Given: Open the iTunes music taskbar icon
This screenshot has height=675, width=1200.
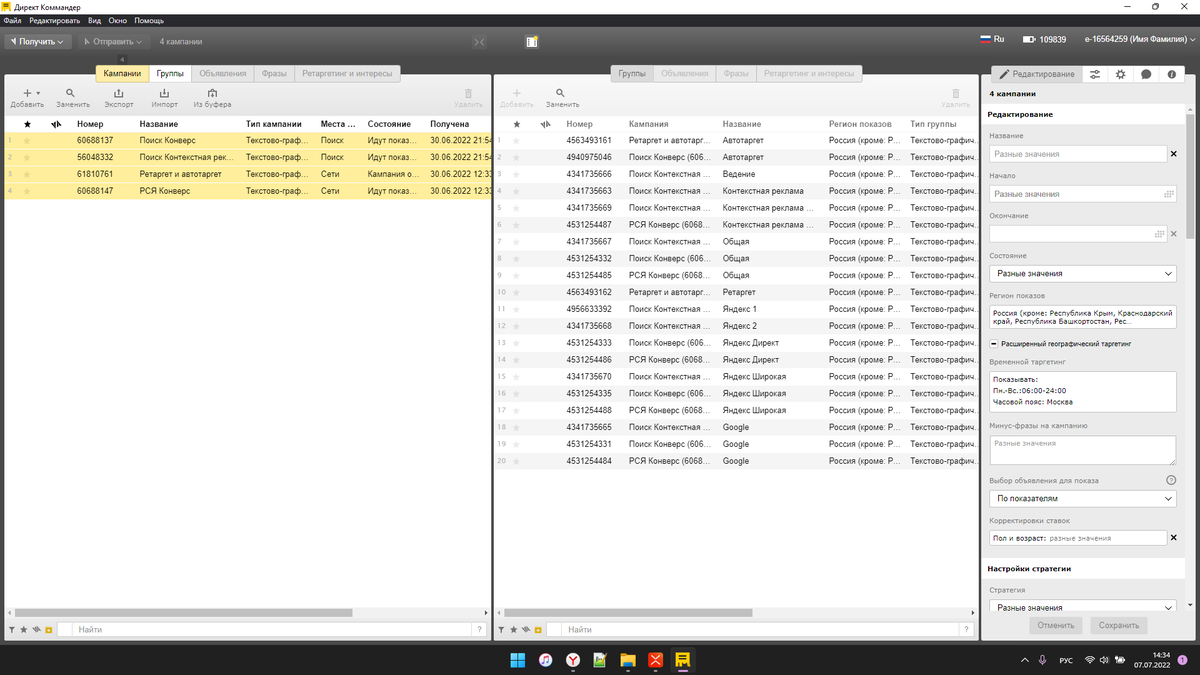Looking at the screenshot, I should click(x=546, y=660).
